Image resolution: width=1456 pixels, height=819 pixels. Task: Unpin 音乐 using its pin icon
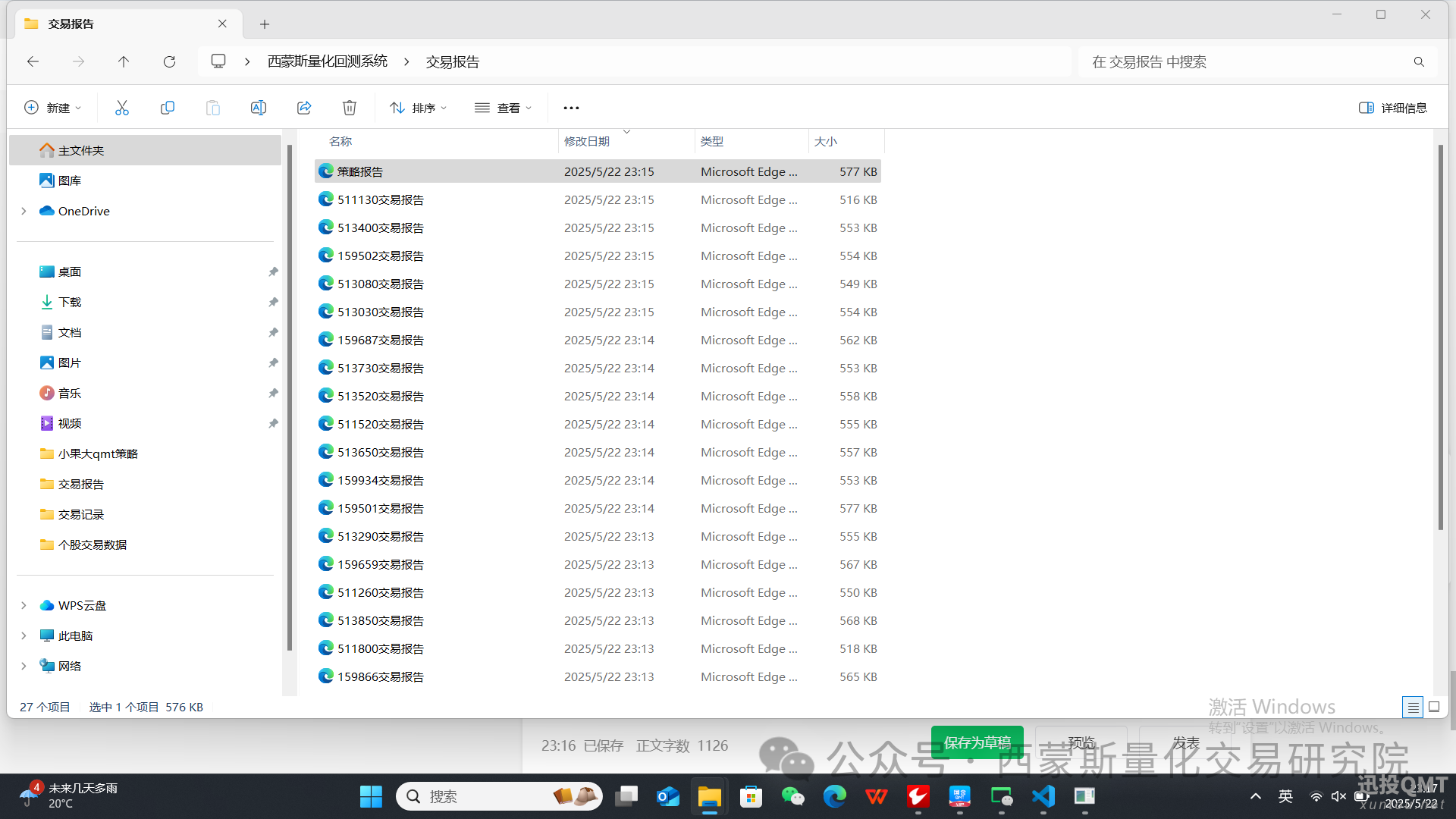(273, 393)
